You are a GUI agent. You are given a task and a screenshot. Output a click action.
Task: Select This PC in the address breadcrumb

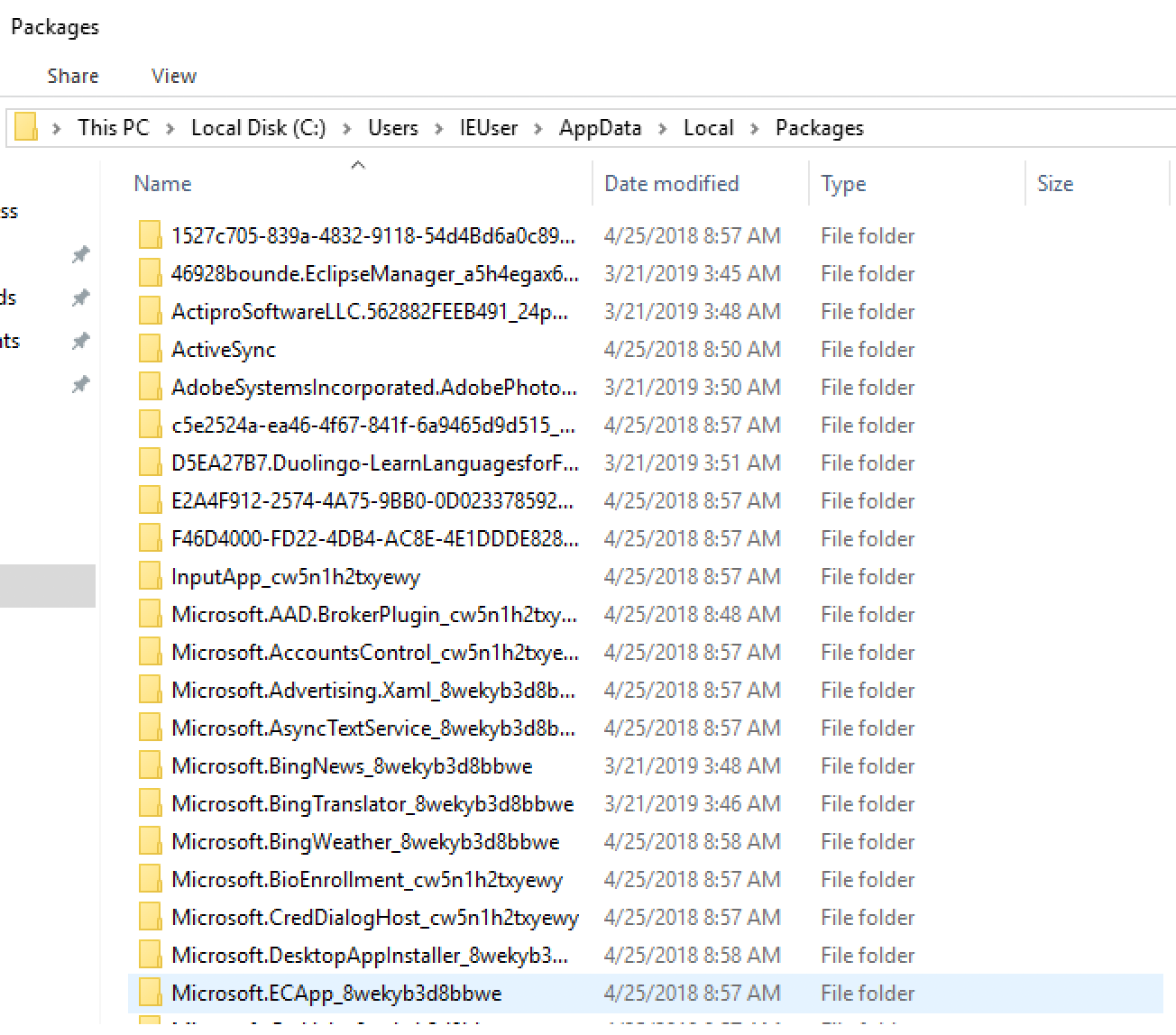tap(114, 128)
